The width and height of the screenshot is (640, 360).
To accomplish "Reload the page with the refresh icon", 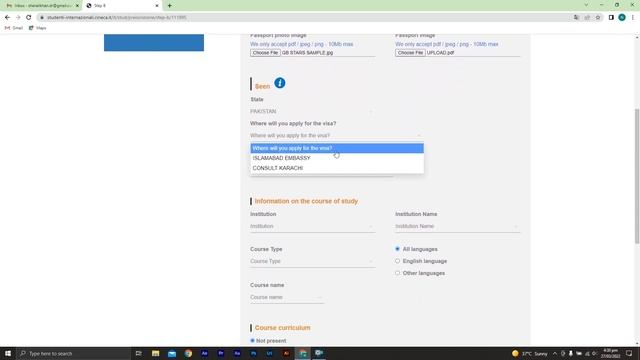I will tap(29, 18).
